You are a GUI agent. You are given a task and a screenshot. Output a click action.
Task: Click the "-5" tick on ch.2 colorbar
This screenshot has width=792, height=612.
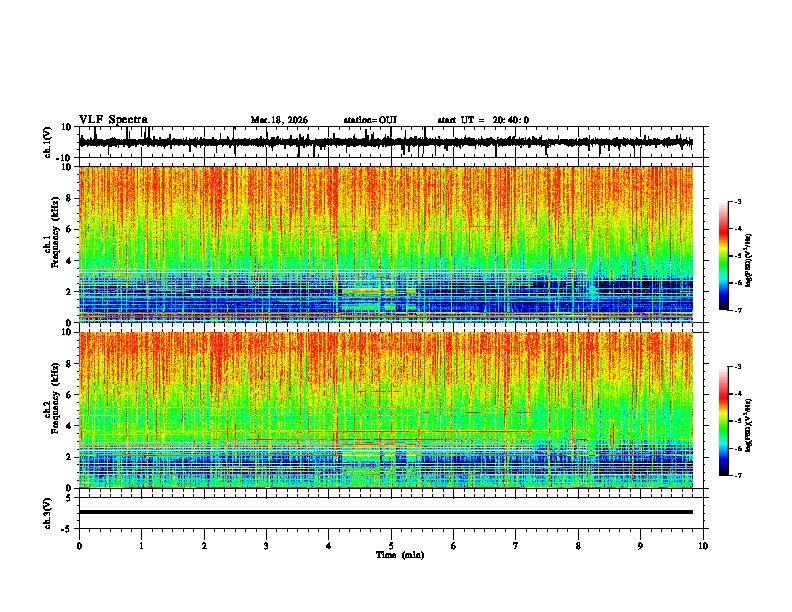738,421
